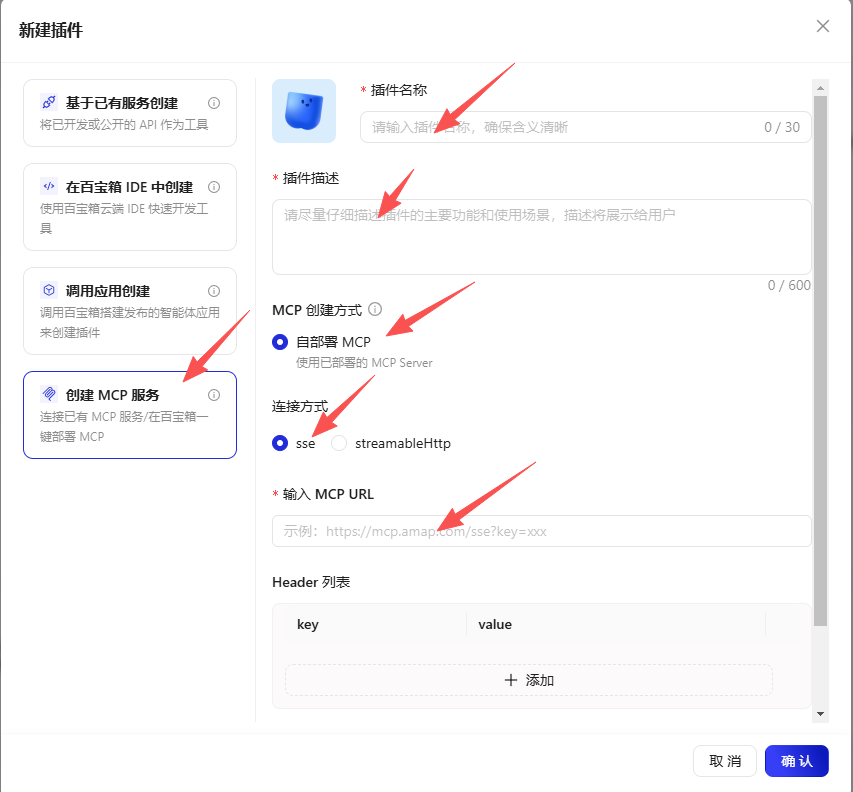Focus the 插件名称 input field
The image size is (853, 792).
click(585, 127)
